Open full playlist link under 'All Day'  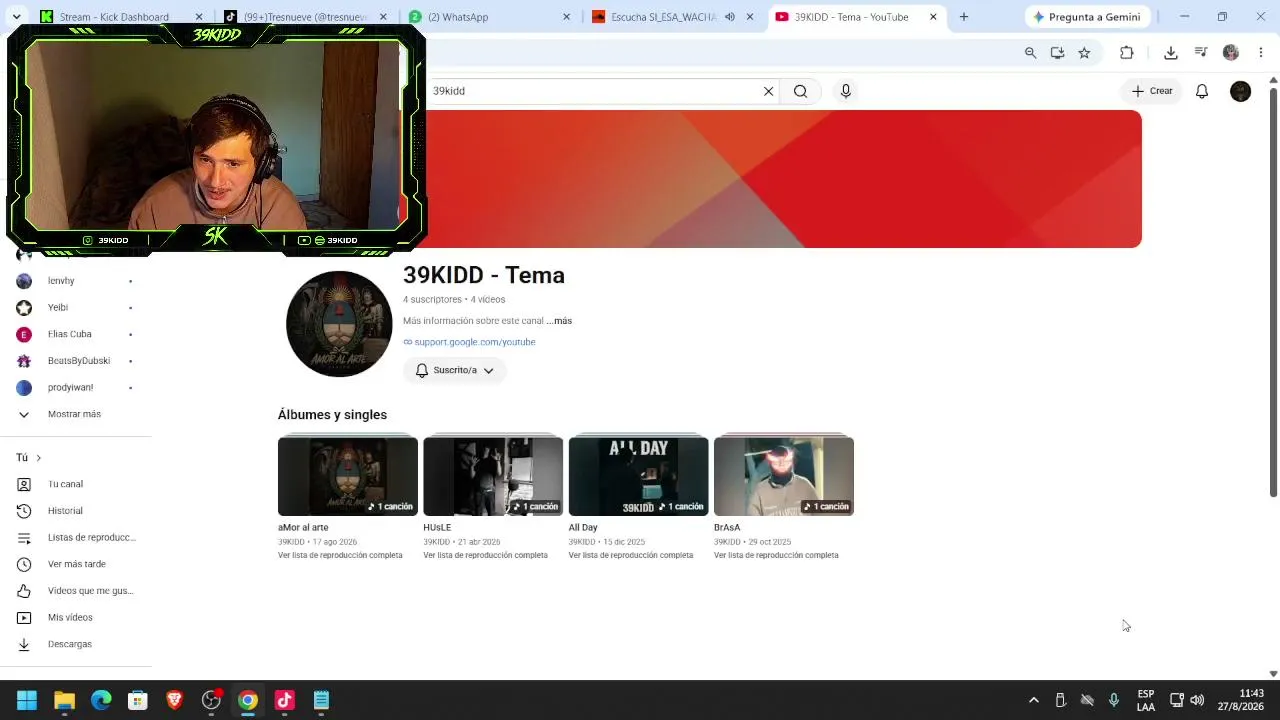tap(631, 555)
